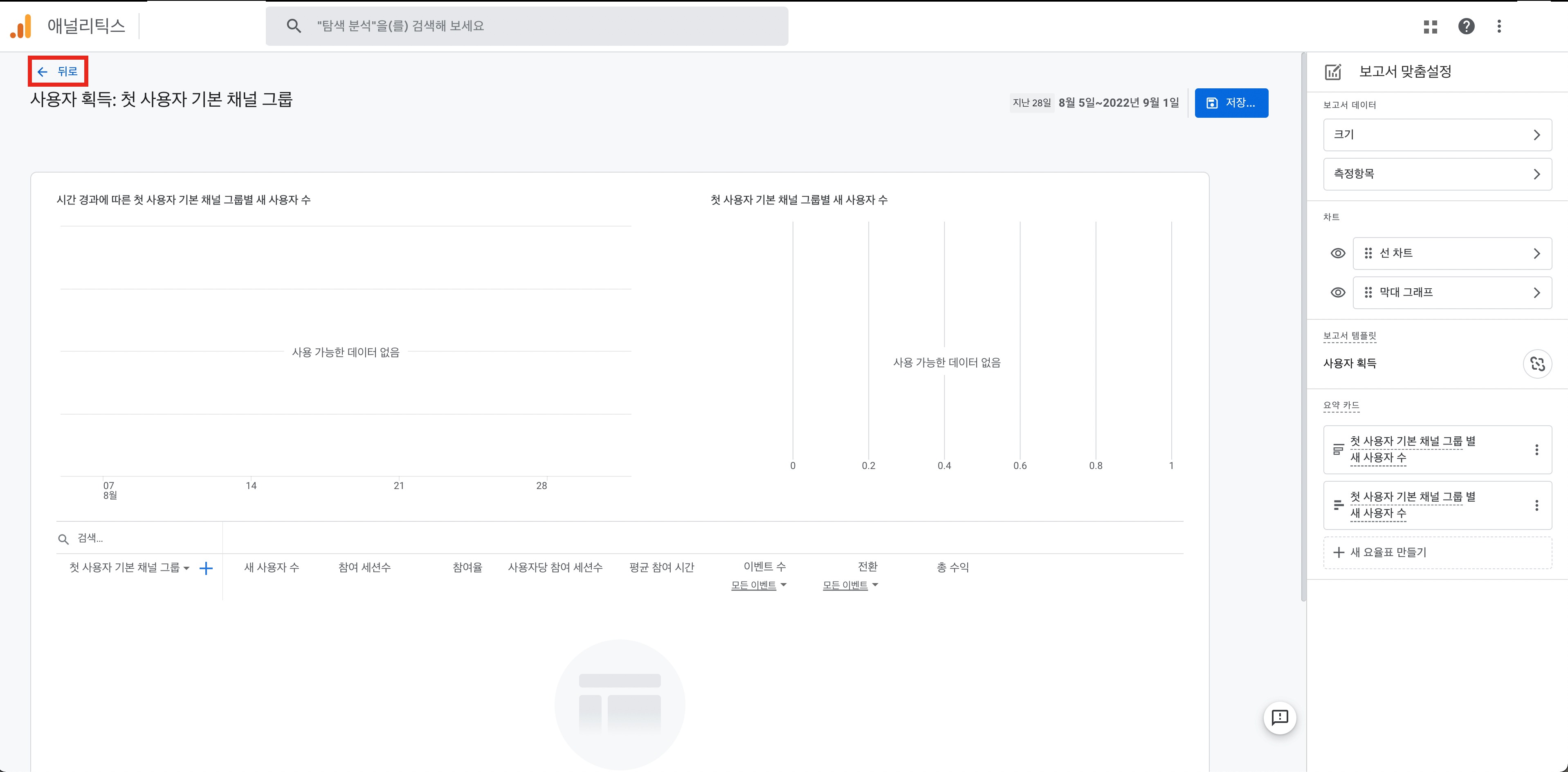This screenshot has width=1568, height=772.
Task: Toggle visibility of 선 차트
Action: point(1337,253)
